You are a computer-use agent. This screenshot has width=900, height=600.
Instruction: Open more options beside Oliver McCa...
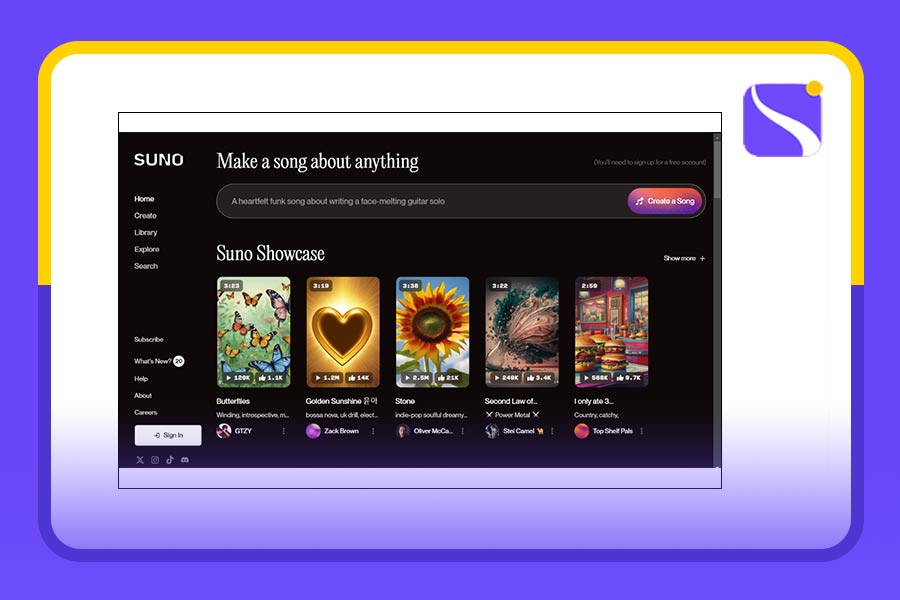click(462, 431)
